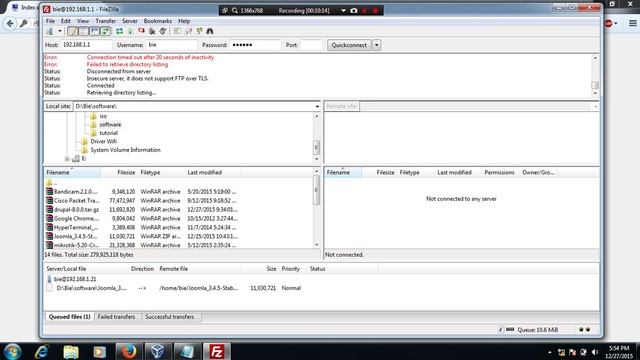Open Firefox from the taskbar
Screen dimensions: 640x360
coord(129,351)
